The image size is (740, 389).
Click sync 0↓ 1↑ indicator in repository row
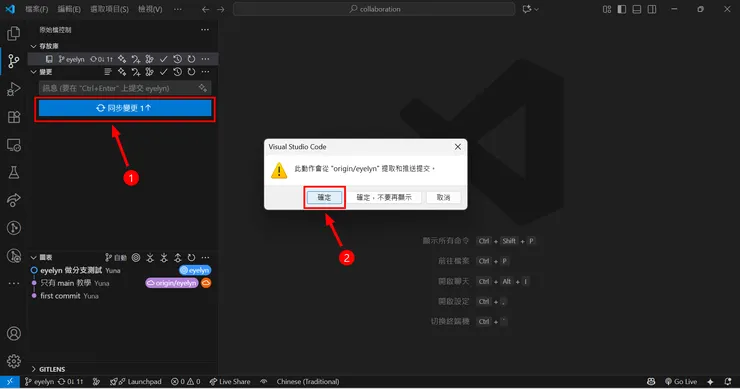[101, 59]
